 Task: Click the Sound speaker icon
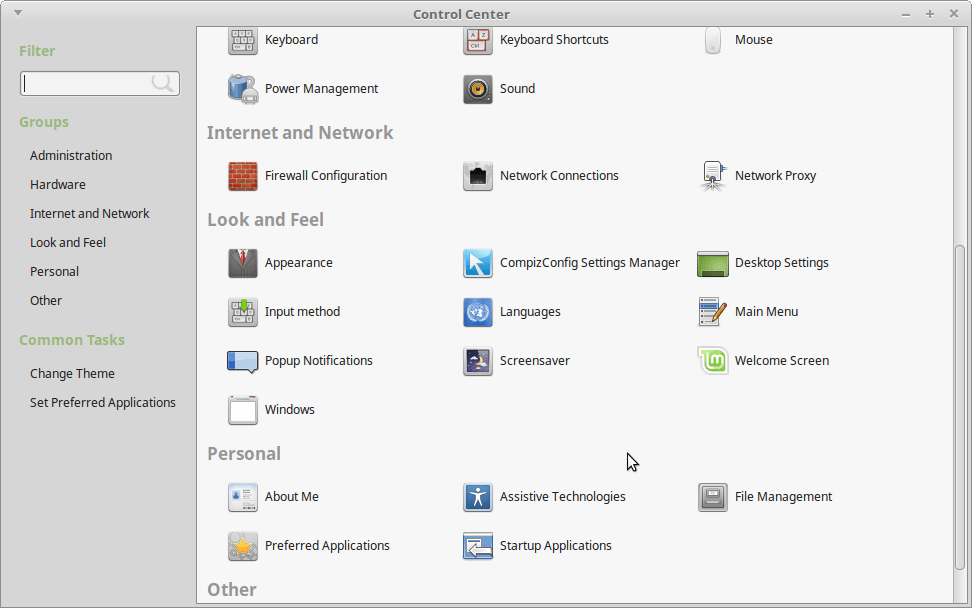(477, 89)
